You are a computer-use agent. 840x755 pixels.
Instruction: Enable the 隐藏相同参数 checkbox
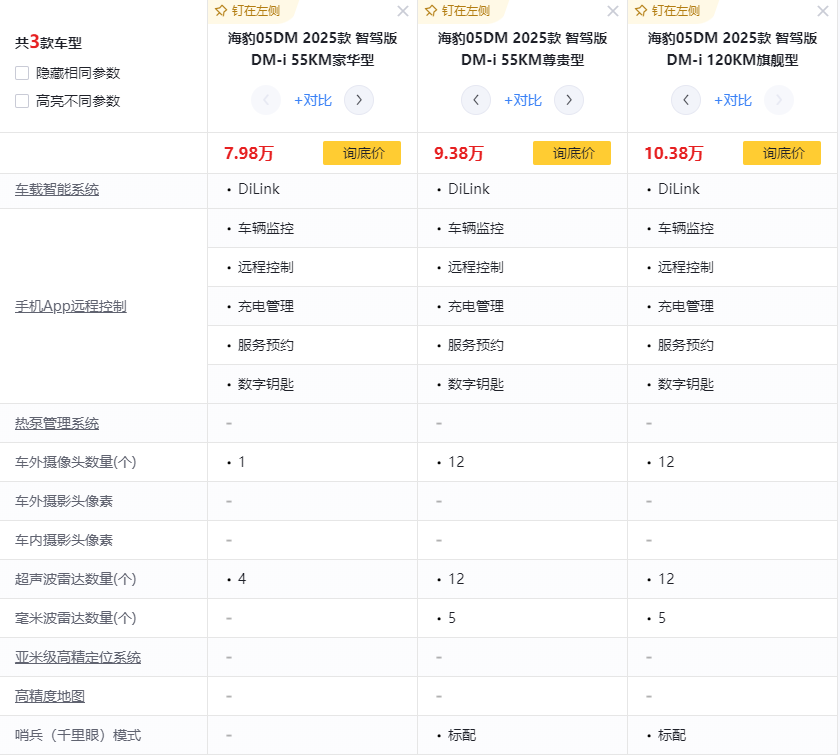coord(22,73)
